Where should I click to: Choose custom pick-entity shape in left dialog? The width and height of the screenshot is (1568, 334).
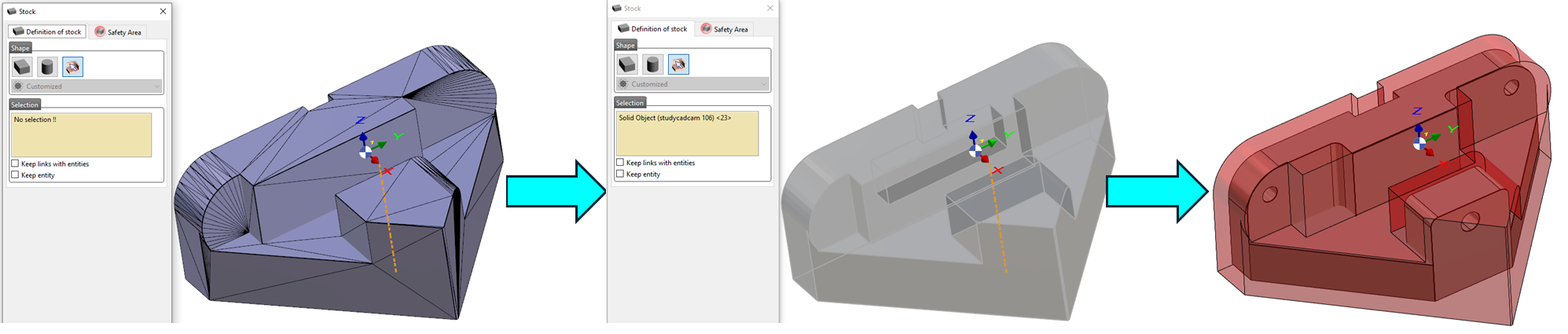click(x=72, y=67)
